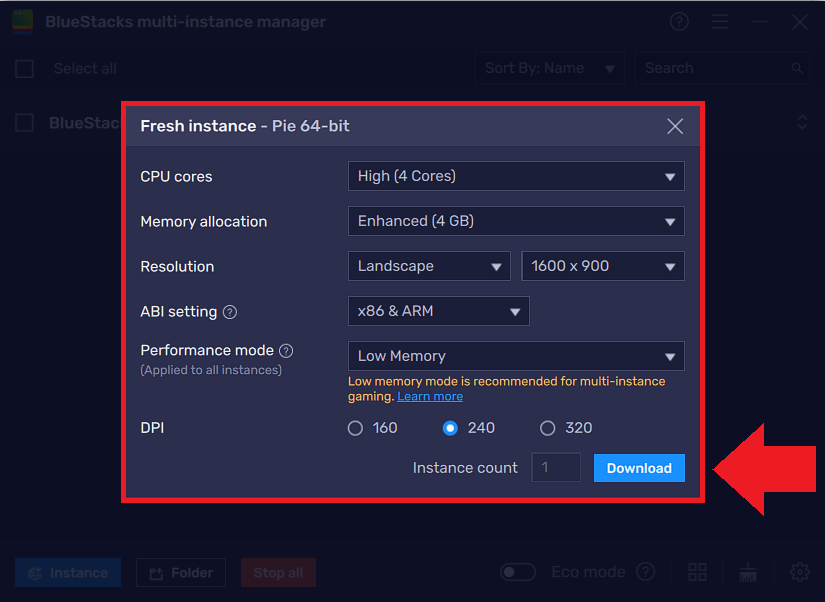Open the Performance mode dropdown
Image resolution: width=825 pixels, height=602 pixels.
click(x=515, y=356)
